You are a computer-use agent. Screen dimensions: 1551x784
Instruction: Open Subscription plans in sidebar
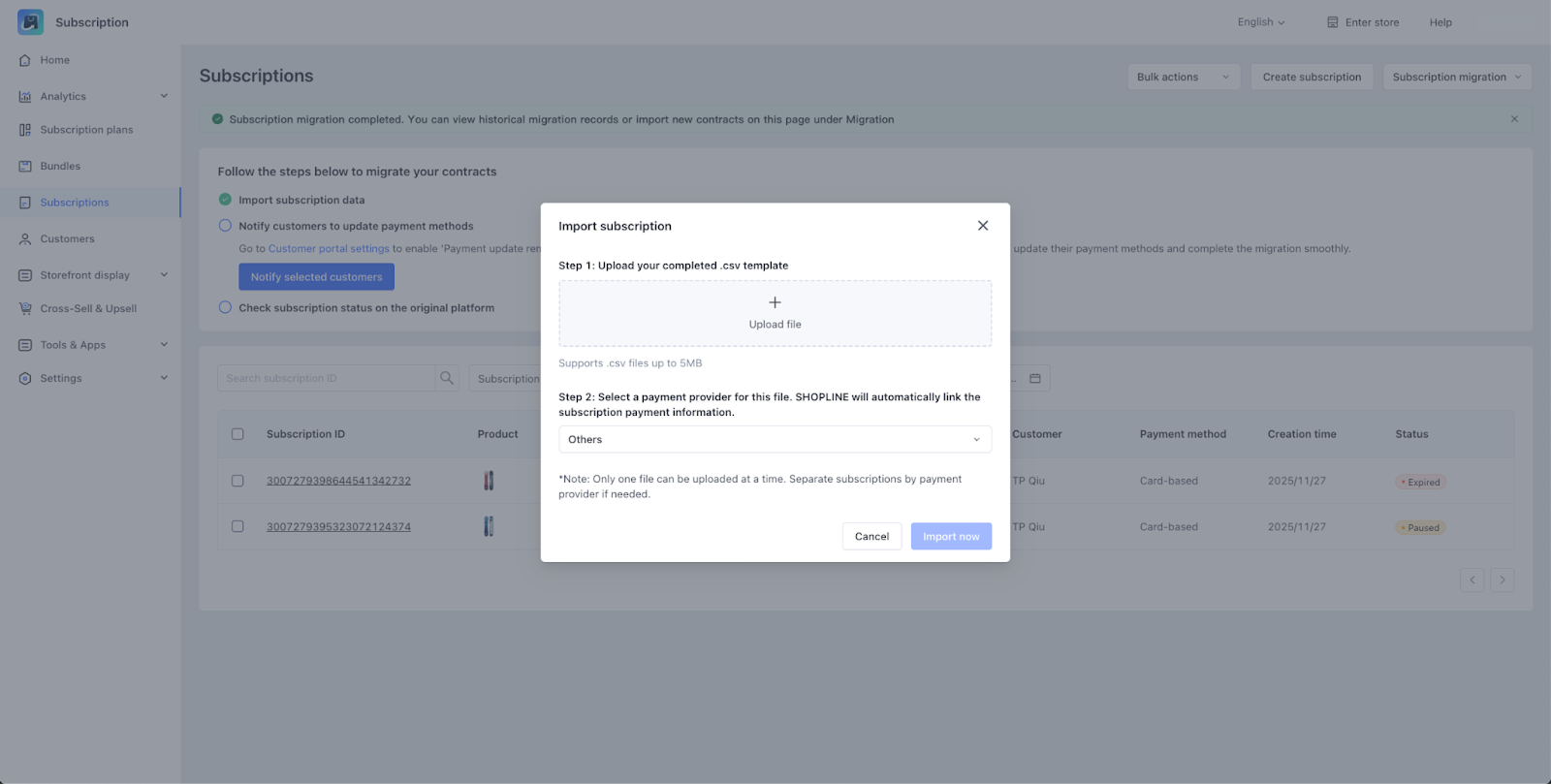[x=86, y=130]
